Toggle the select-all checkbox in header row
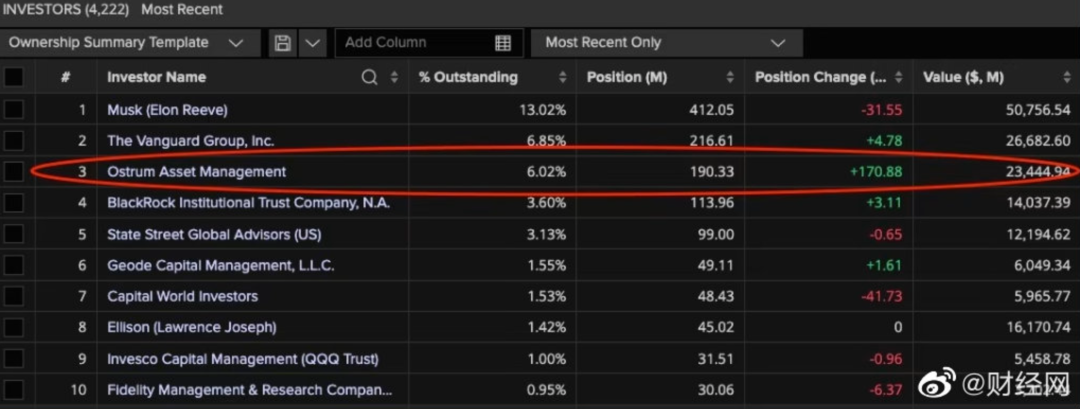Viewport: 1080px width, 409px height. [x=14, y=77]
